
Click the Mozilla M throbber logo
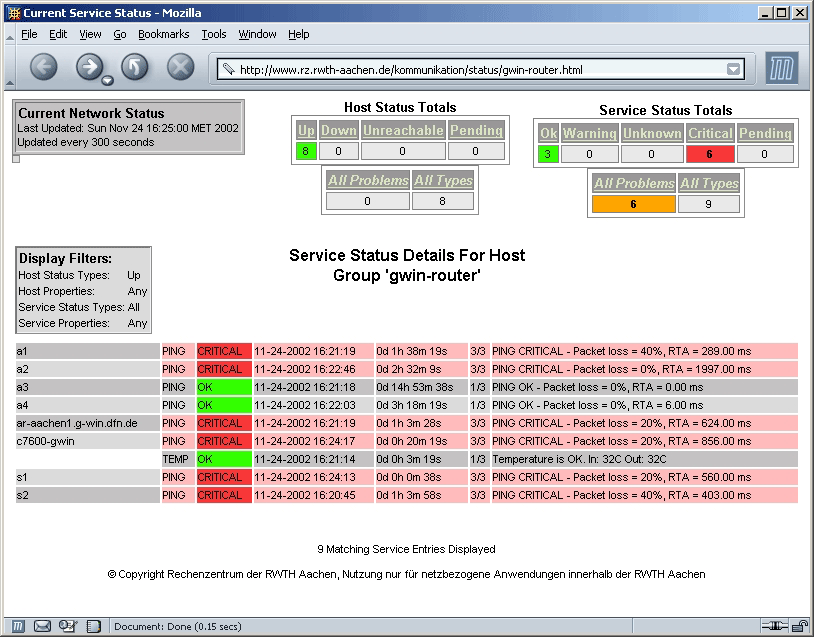pos(781,68)
